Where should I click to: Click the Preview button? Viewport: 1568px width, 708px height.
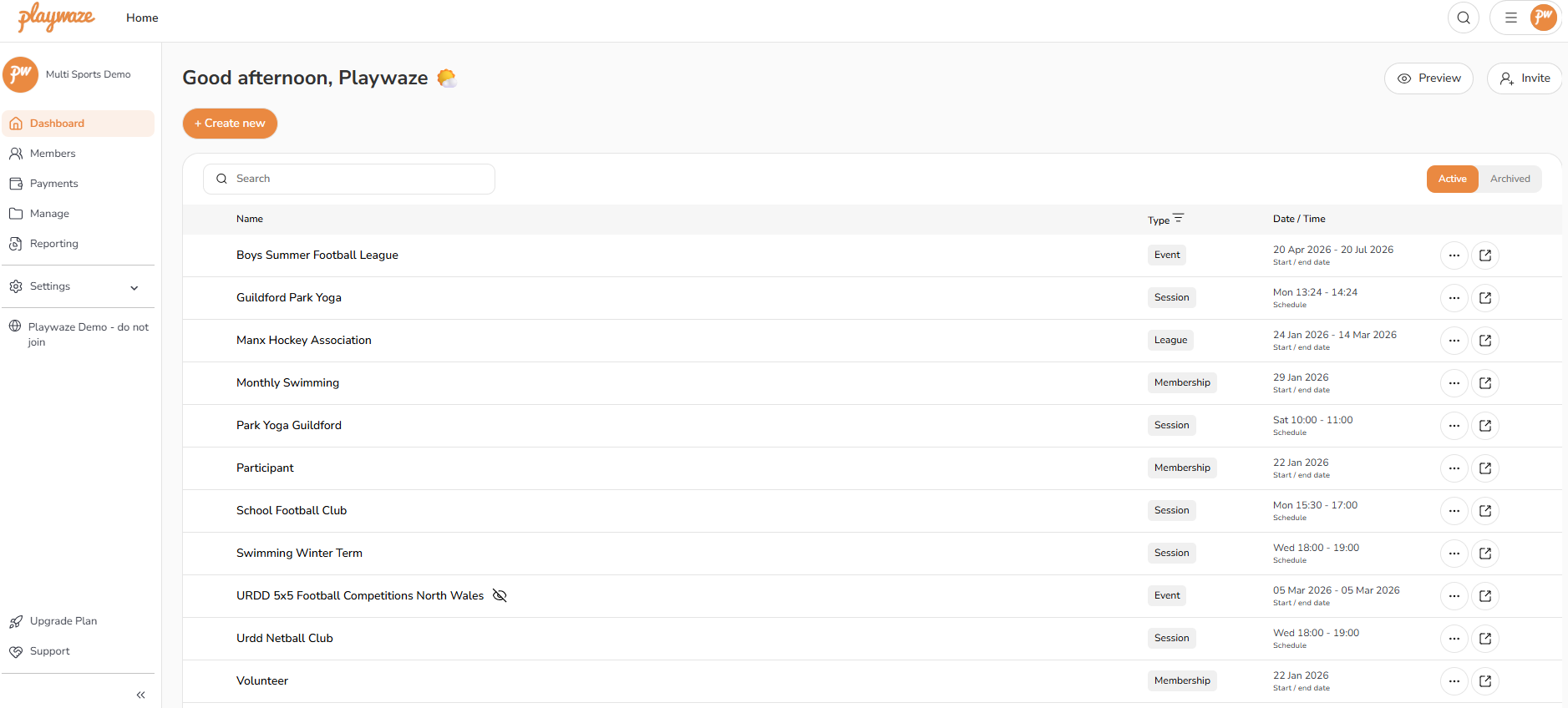tap(1428, 78)
